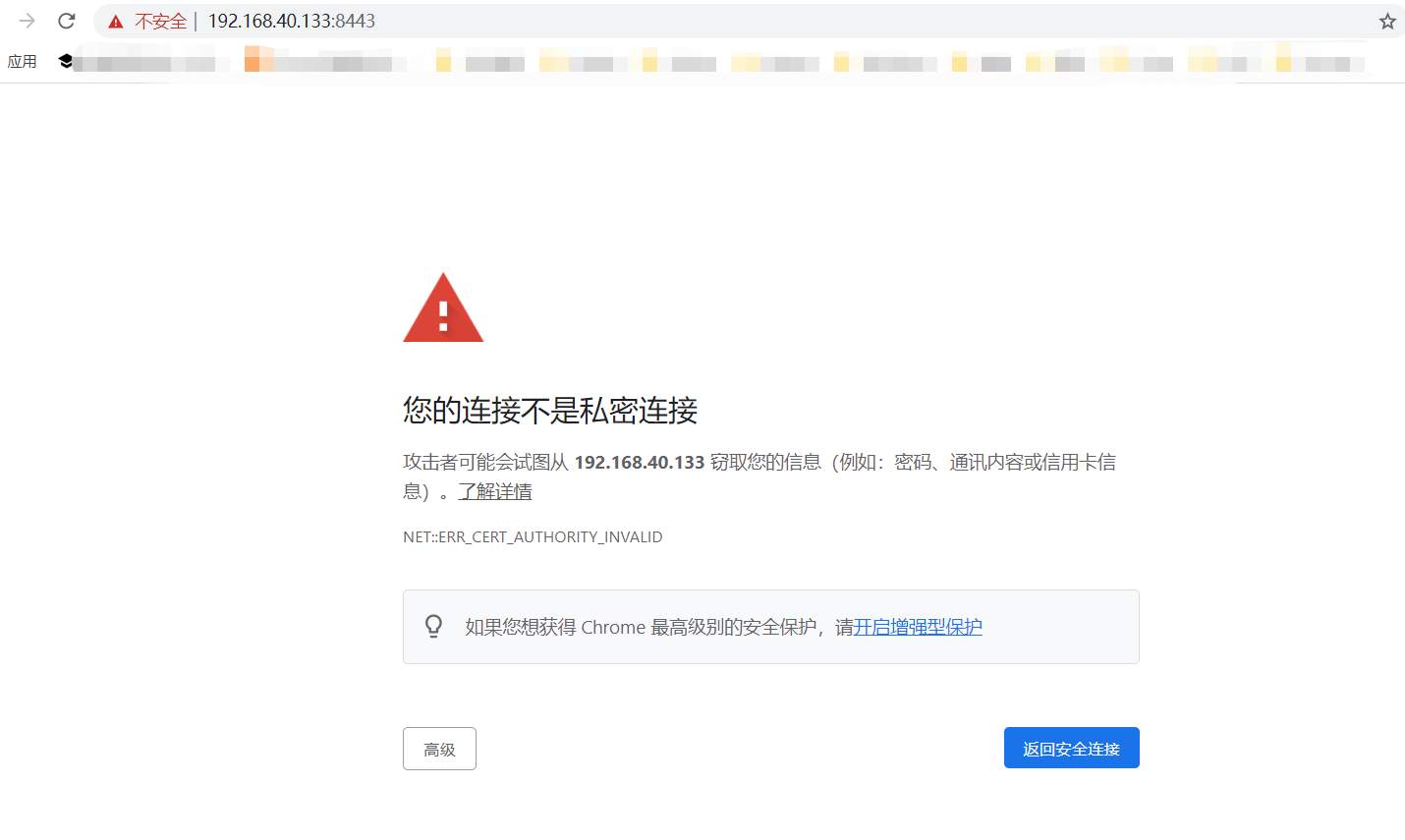Screen dimensions: 1405x840
Task: Click the browser forward arrow
Action: (27, 21)
